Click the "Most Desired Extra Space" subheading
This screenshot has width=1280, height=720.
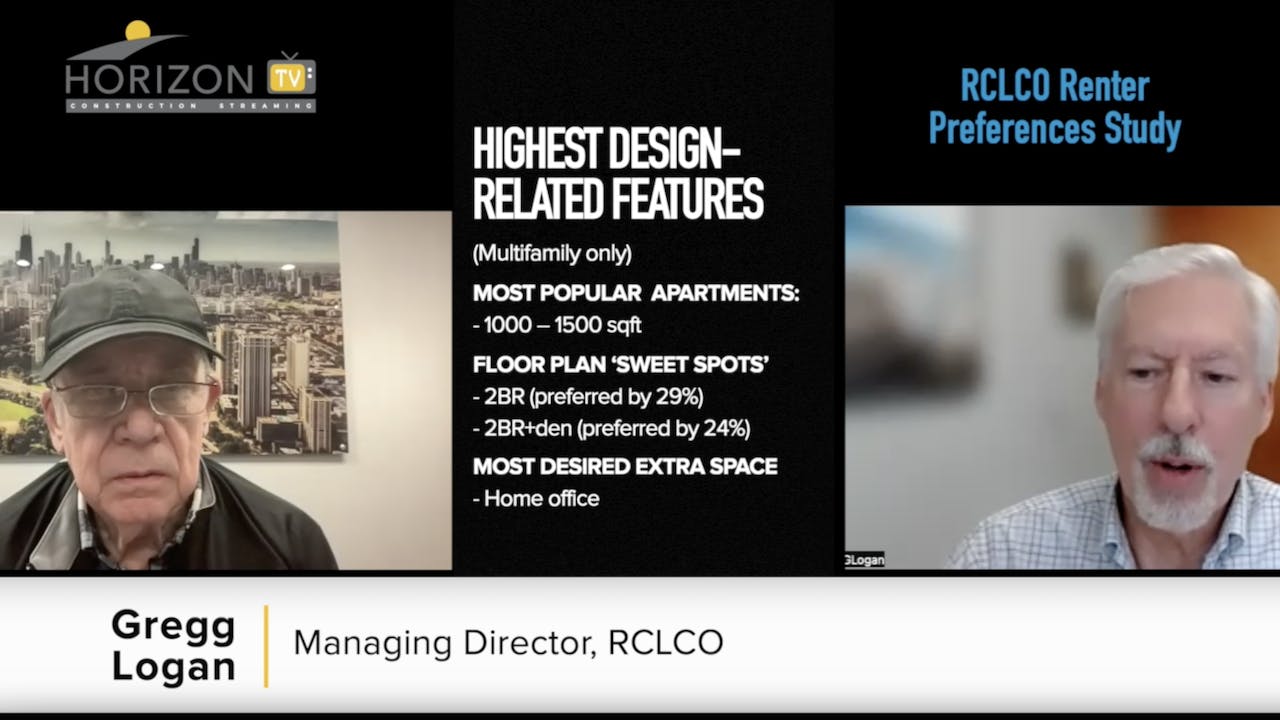point(625,466)
